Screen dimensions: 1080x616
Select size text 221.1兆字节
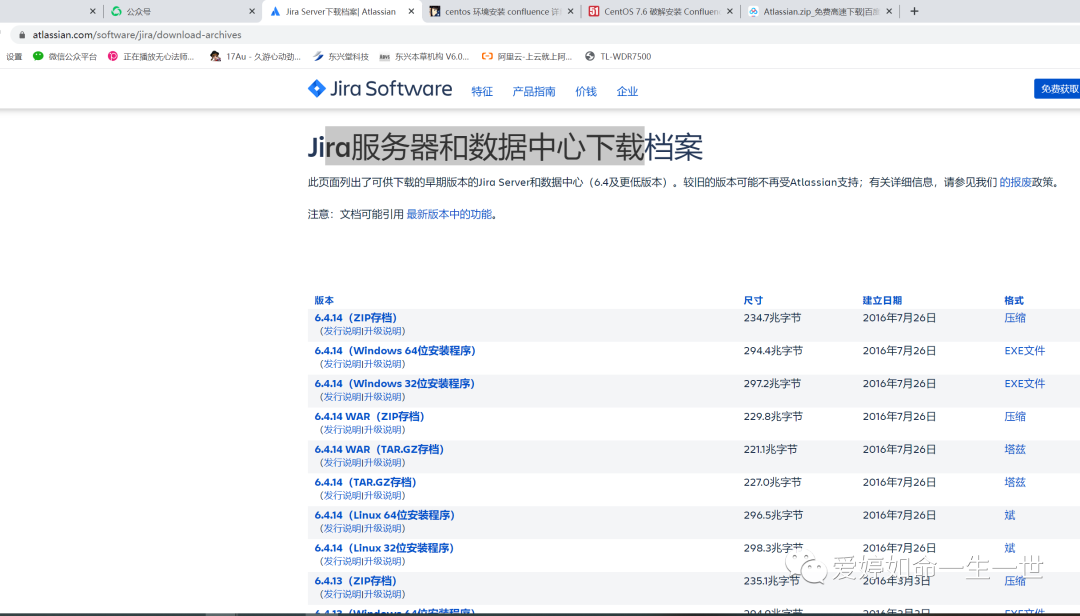770,449
